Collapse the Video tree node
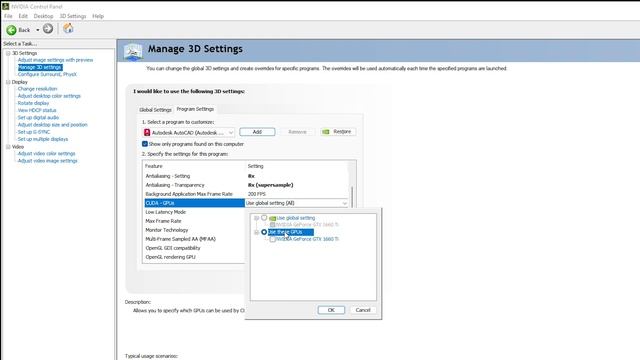Screen dimensions: 640x360 [8, 147]
